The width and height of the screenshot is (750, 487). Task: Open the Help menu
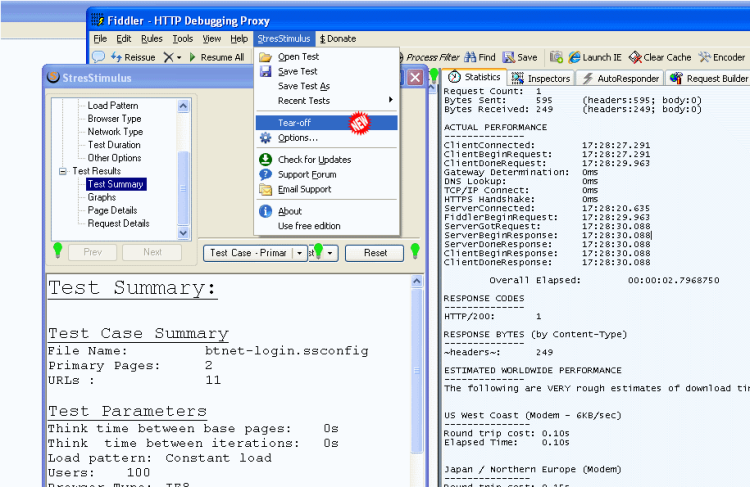(239, 39)
